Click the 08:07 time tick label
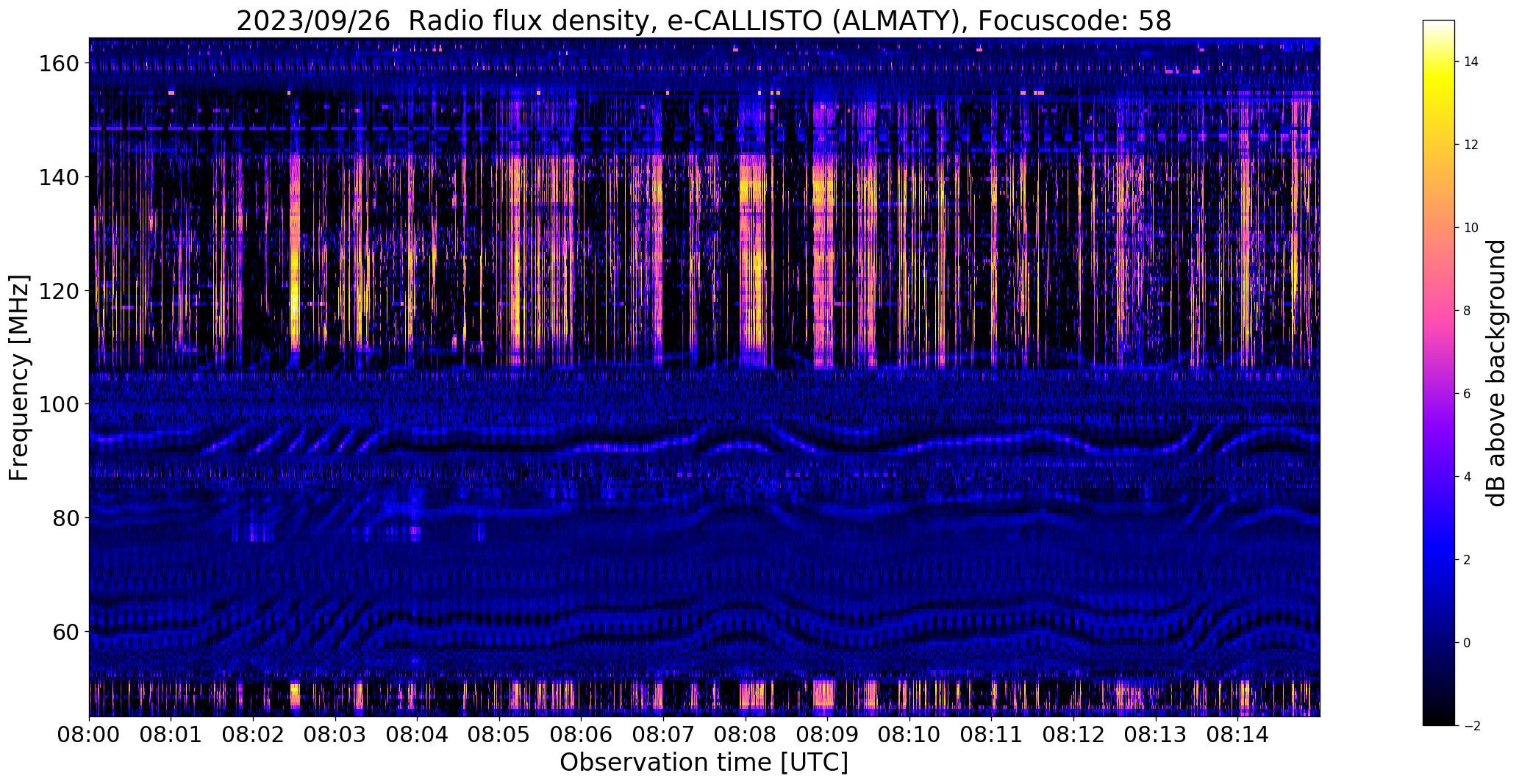Screen dimensions: 1519x784 663,734
